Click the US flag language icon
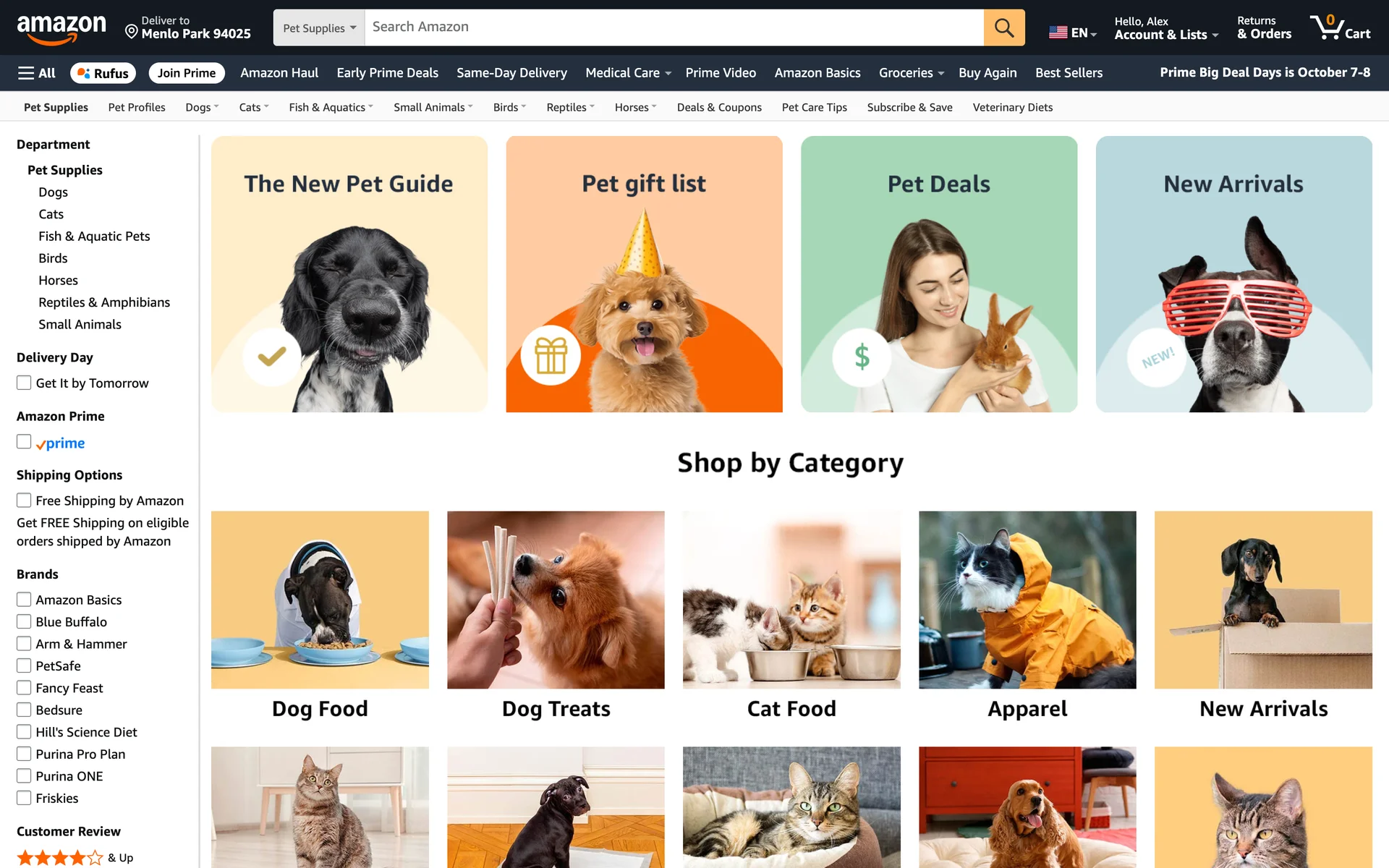The image size is (1389, 868). coord(1058,33)
